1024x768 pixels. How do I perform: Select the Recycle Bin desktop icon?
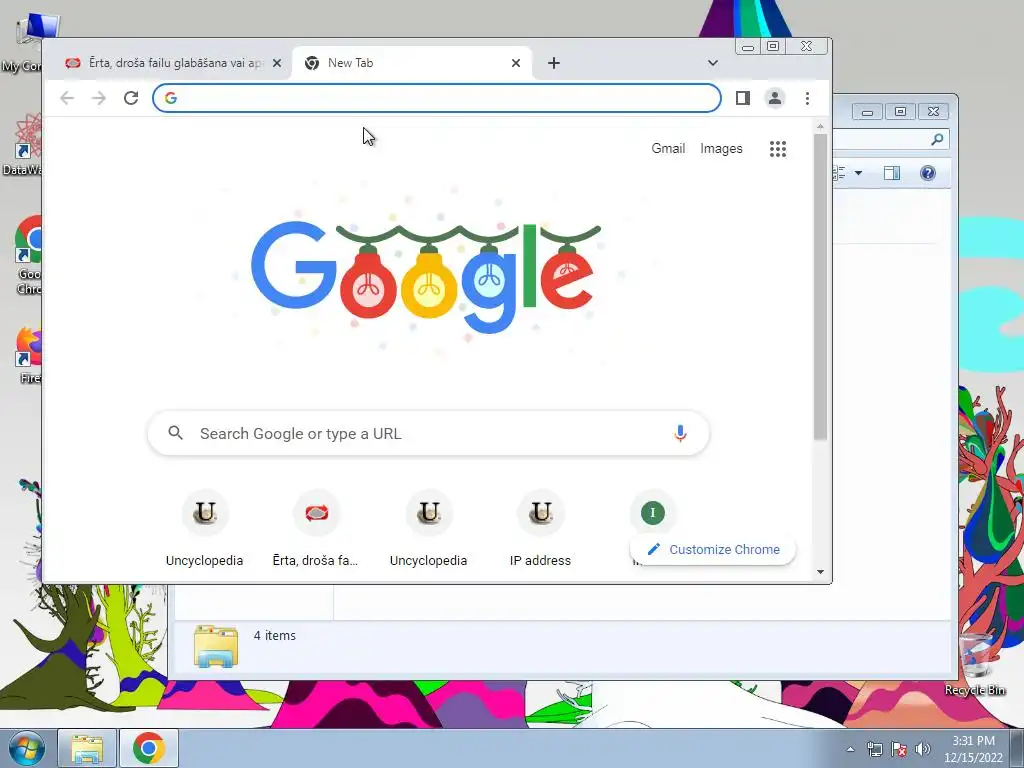[975, 664]
